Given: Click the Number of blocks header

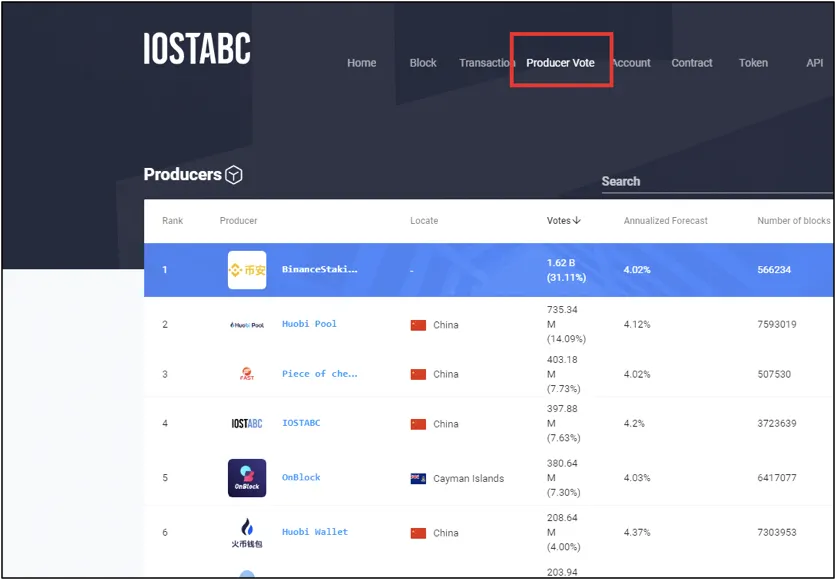Looking at the screenshot, I should (x=793, y=221).
